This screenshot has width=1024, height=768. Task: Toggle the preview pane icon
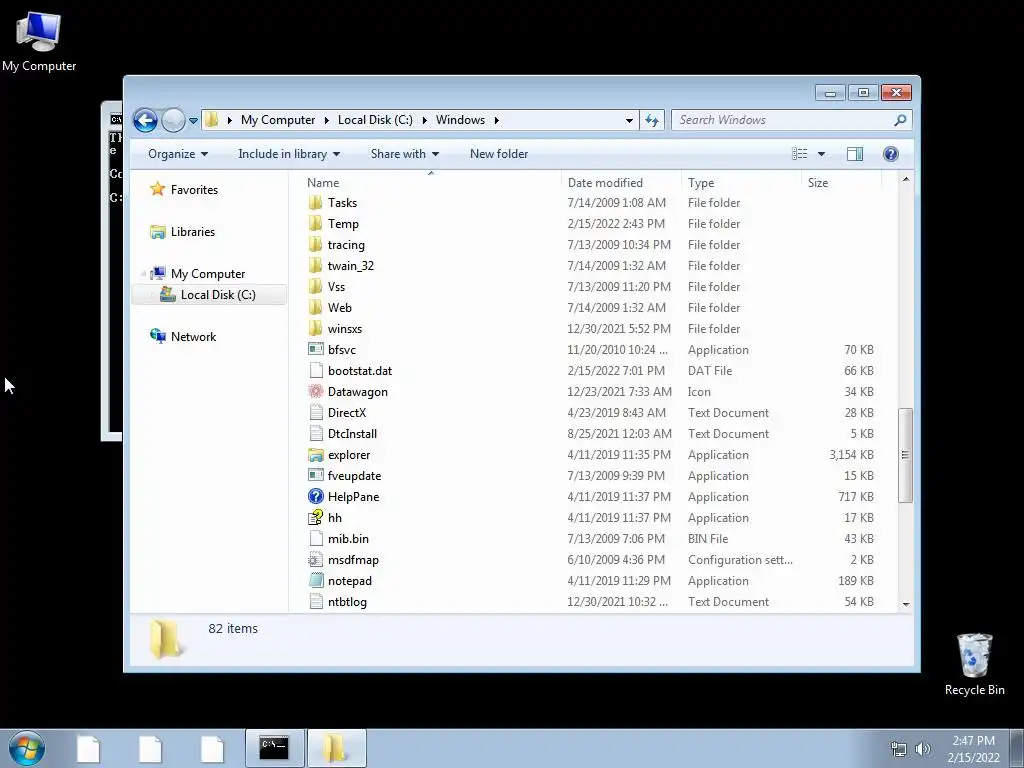point(855,154)
